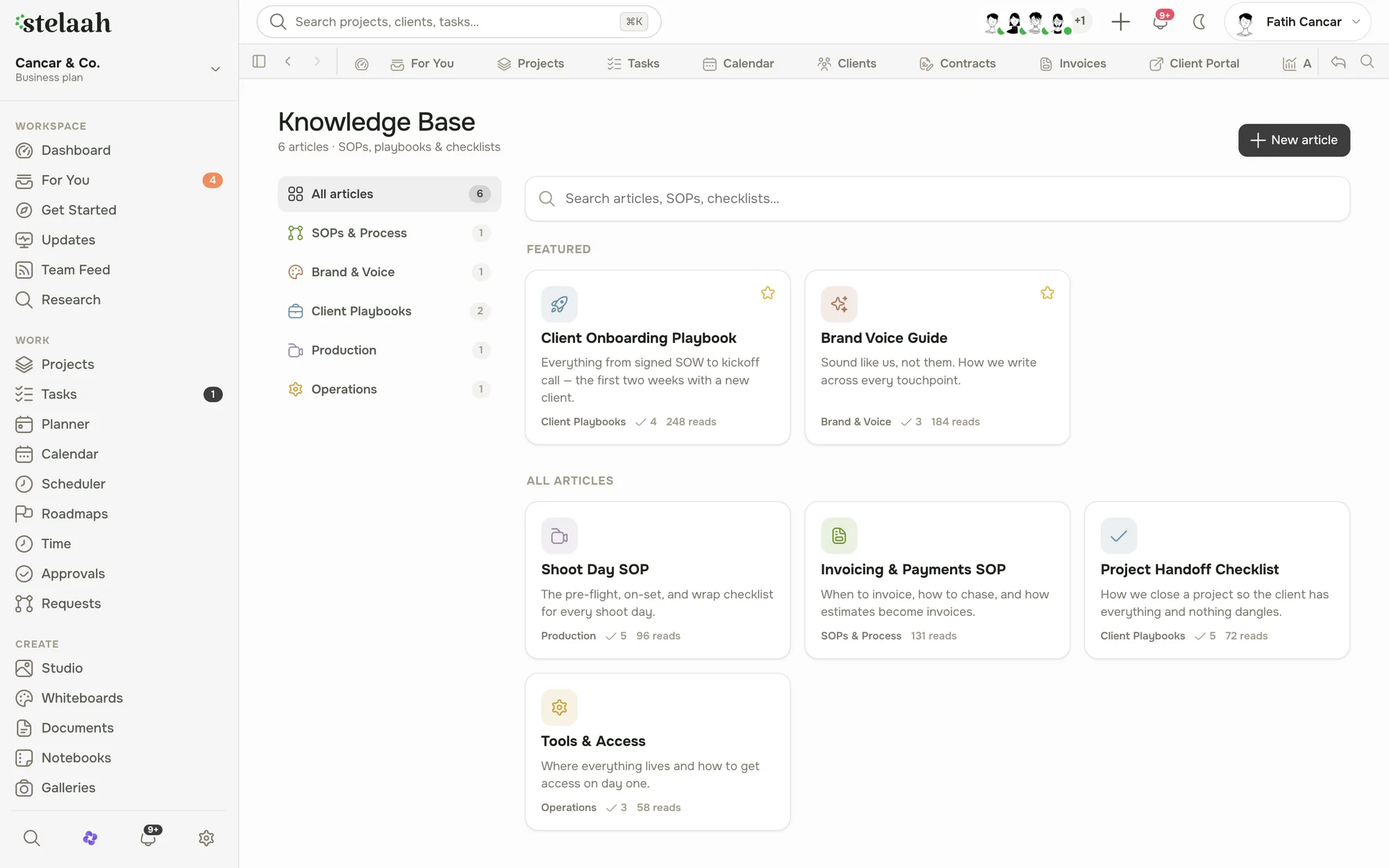Open Notebooks in the sidebar
Screen dimensions: 1389x868
click(118, 758)
